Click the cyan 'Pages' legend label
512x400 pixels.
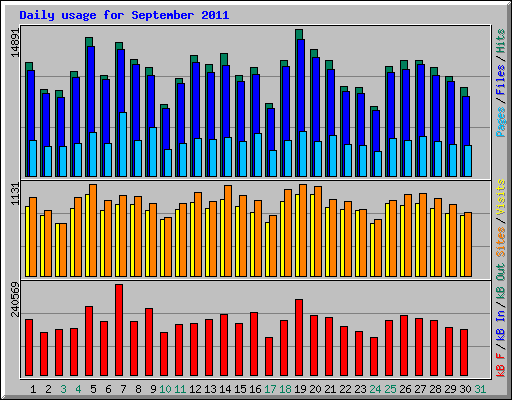[501, 122]
